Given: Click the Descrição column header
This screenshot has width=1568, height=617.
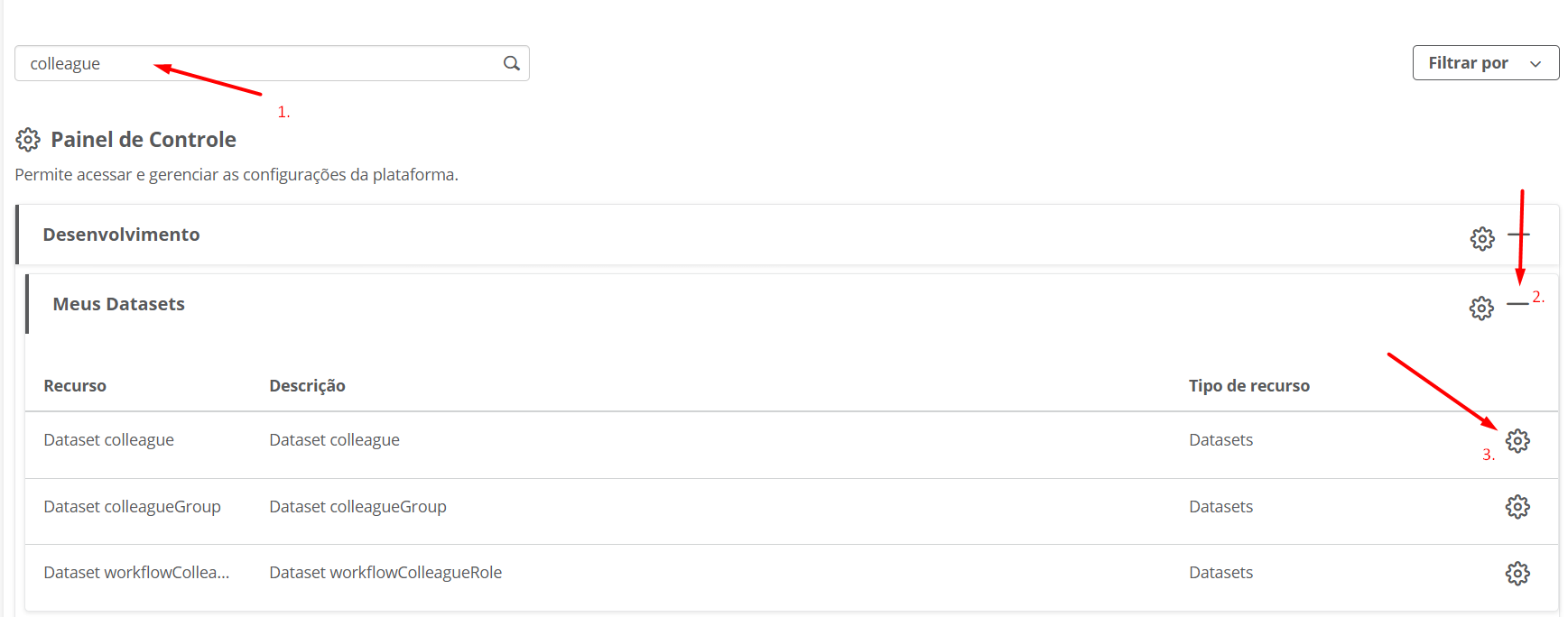Looking at the screenshot, I should pos(307,386).
